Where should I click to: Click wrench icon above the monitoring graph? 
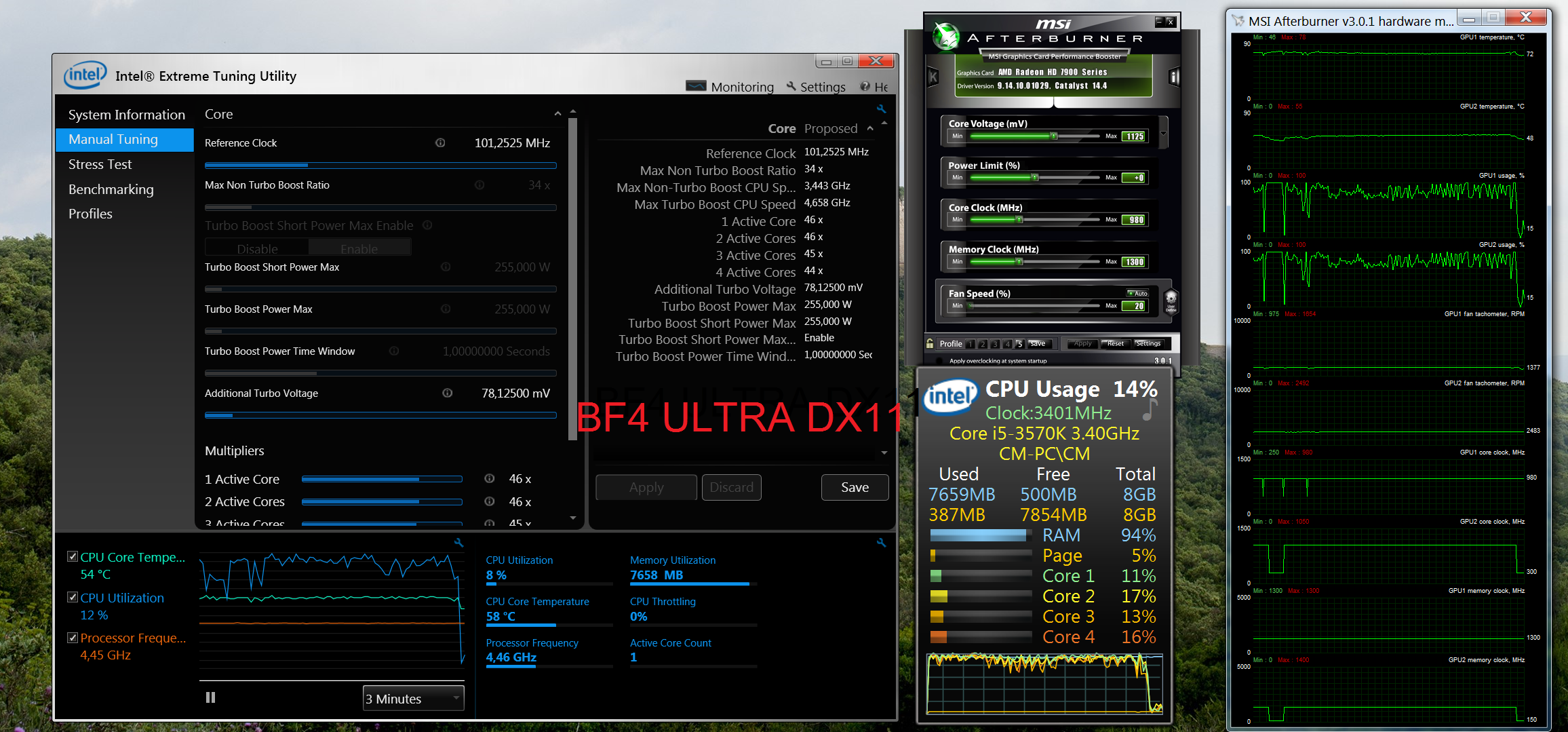click(x=459, y=543)
